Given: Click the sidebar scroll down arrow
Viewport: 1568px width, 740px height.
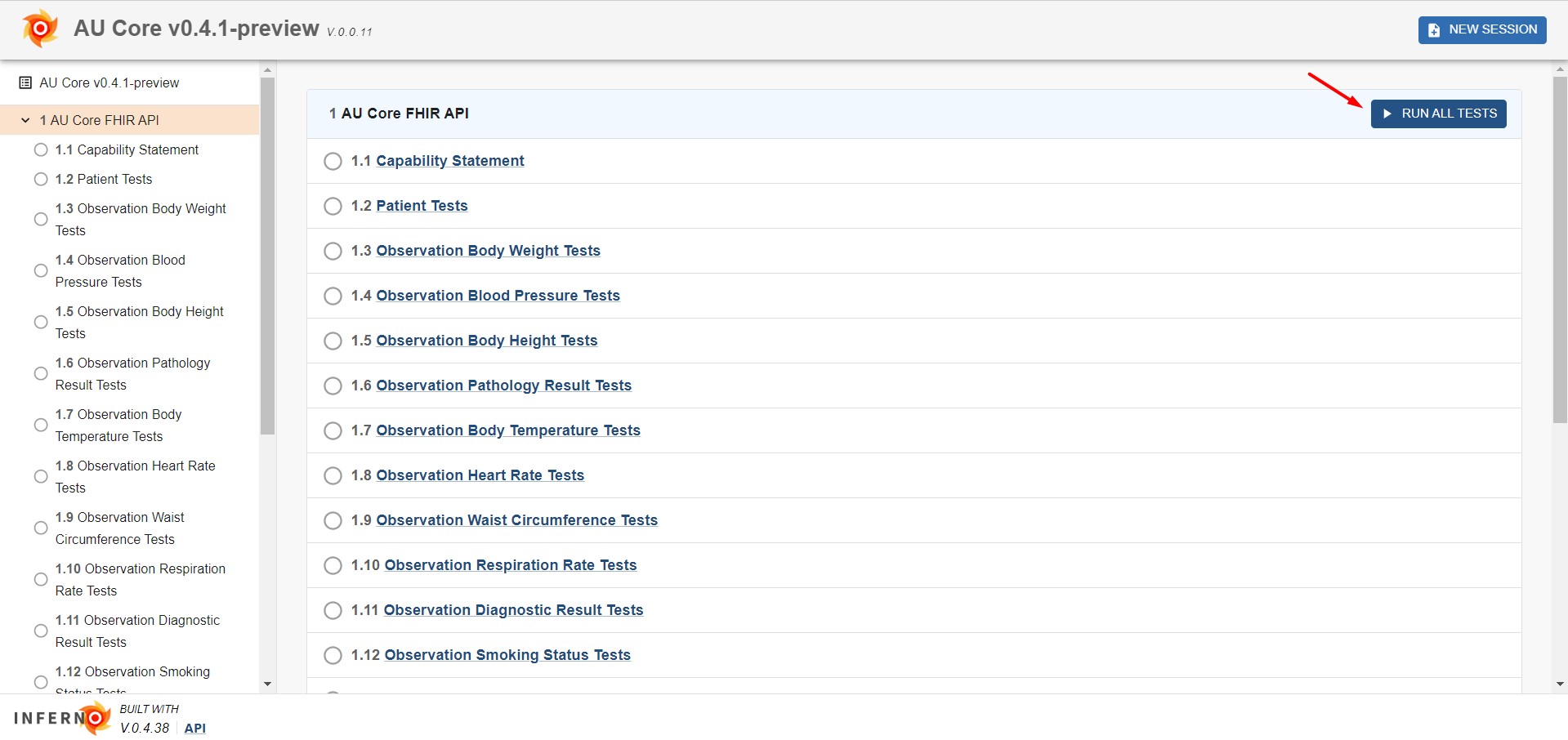Looking at the screenshot, I should click(267, 684).
